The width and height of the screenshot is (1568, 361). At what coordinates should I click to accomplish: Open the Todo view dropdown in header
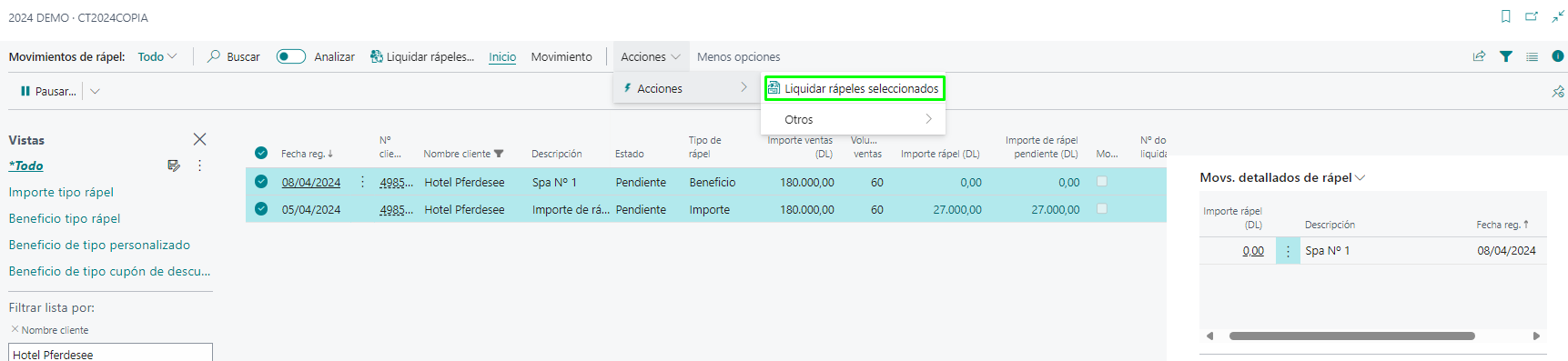pyautogui.click(x=157, y=56)
